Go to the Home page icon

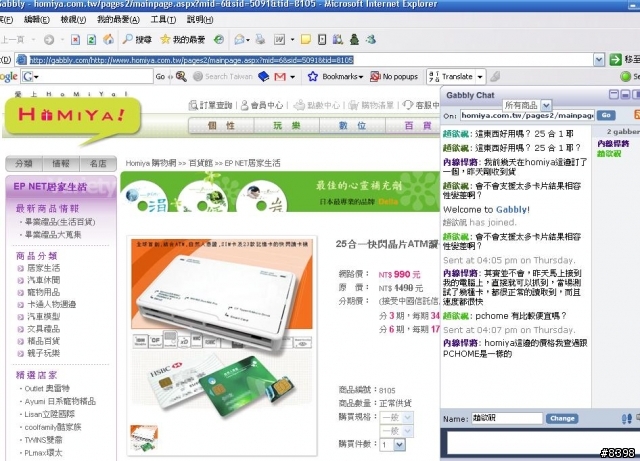pos(108,39)
